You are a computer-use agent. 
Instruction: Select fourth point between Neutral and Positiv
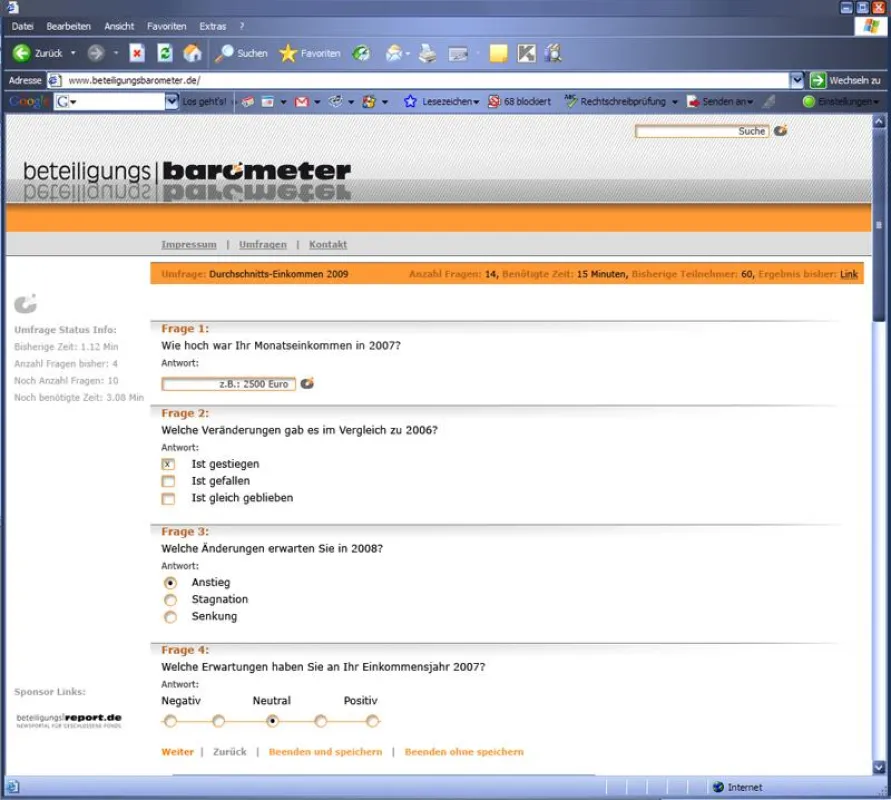point(320,721)
